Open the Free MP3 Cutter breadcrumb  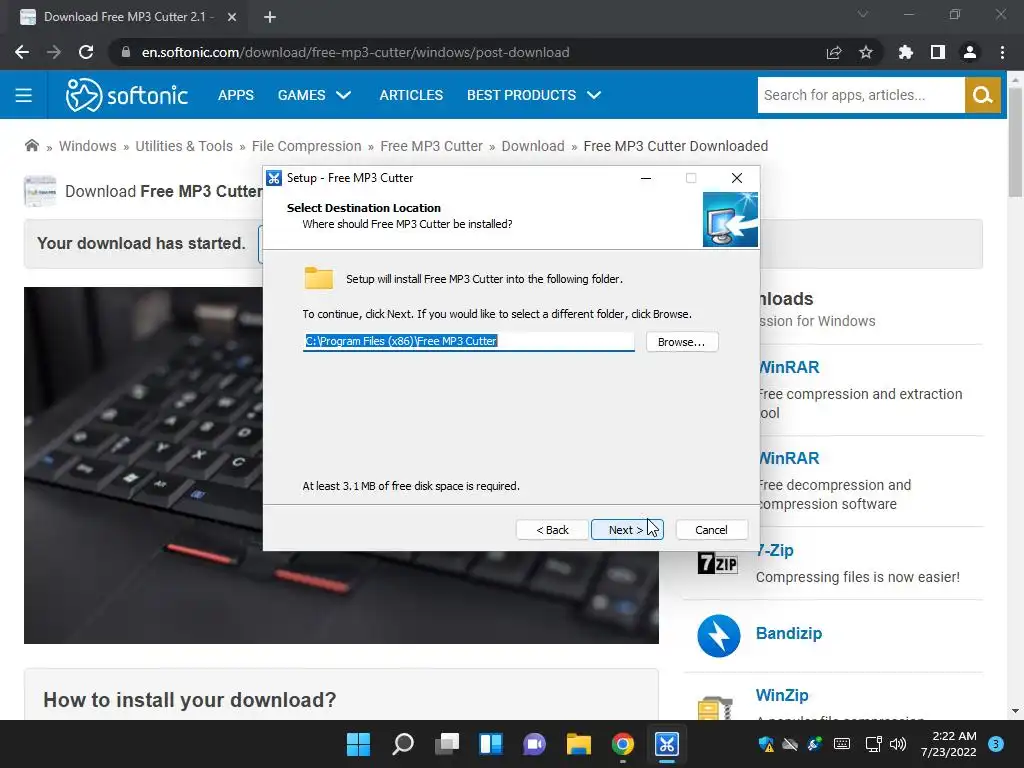[x=431, y=146]
